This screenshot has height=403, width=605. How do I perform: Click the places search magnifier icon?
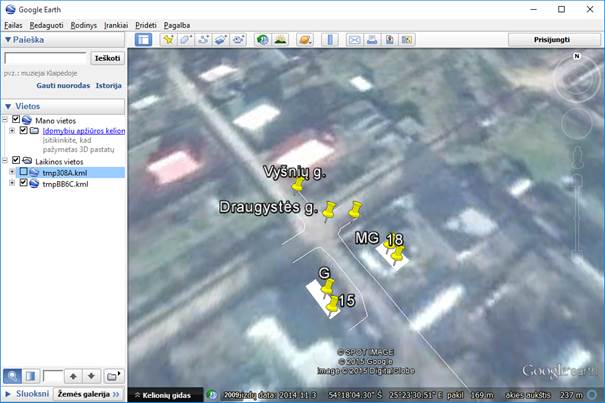coord(12,376)
